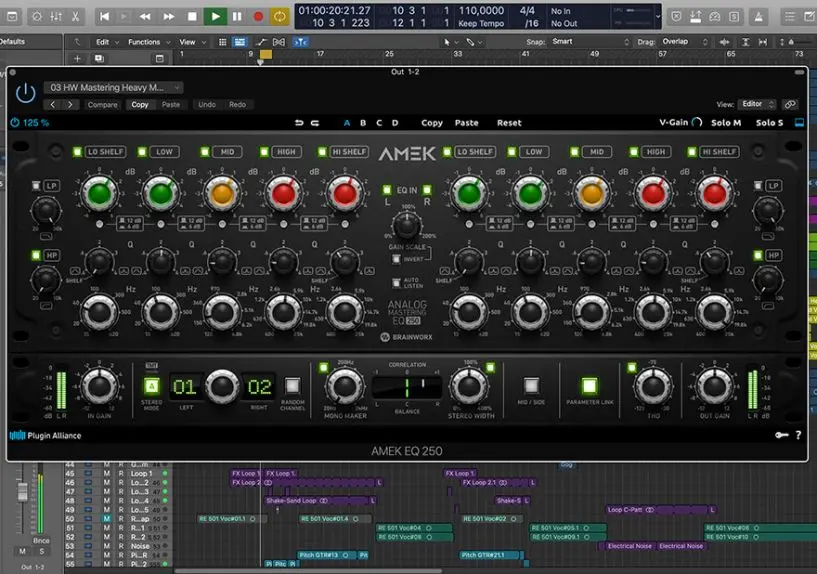Screen dimensions: 817x574
Task: Click the Compare button in plugin header
Action: (x=102, y=105)
